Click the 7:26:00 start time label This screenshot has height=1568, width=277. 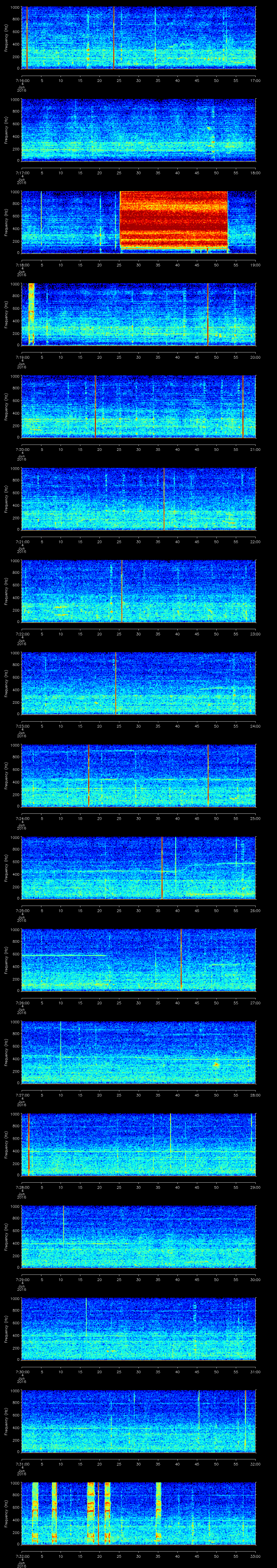point(22,1003)
